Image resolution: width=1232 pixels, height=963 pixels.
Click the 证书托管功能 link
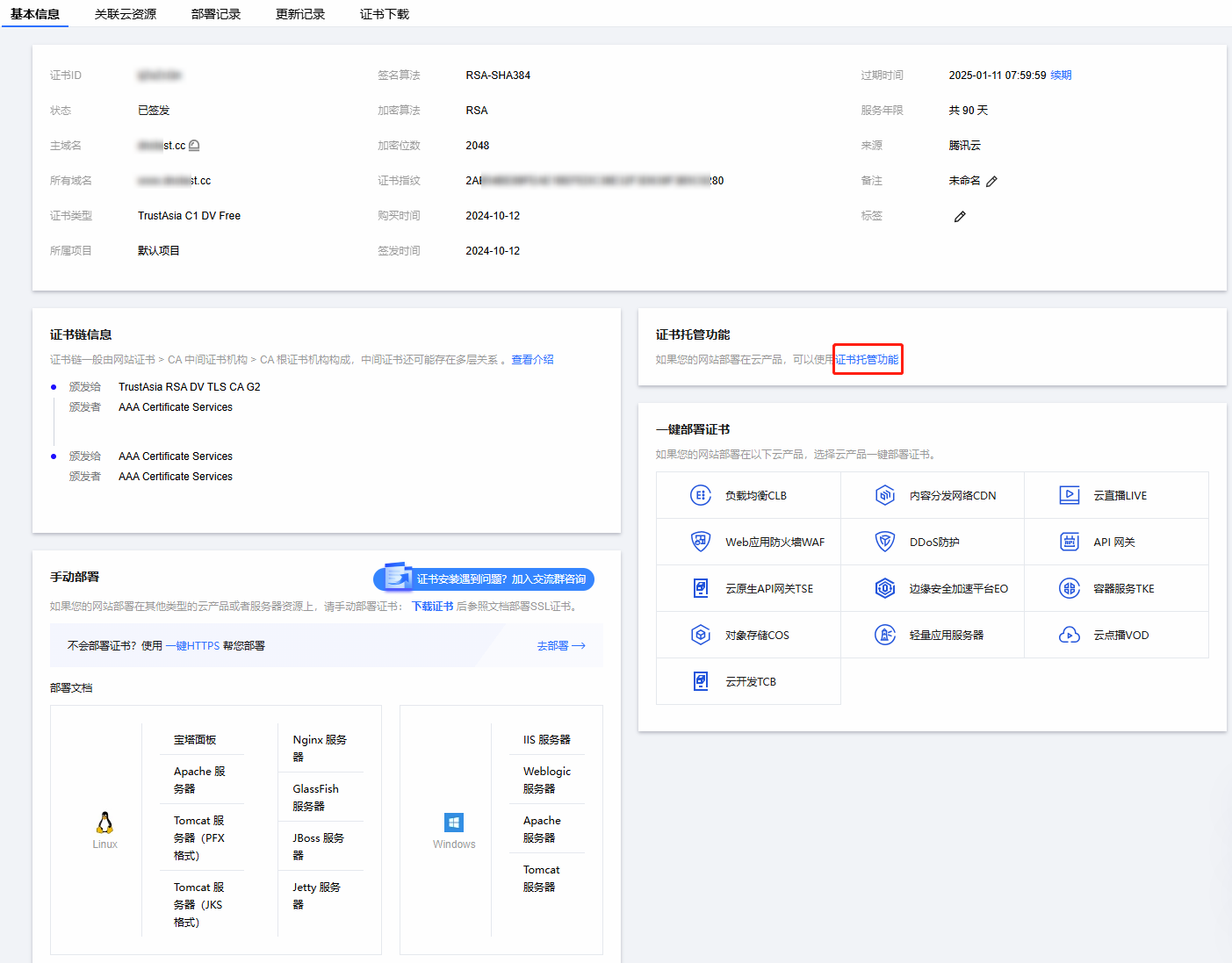tap(867, 360)
